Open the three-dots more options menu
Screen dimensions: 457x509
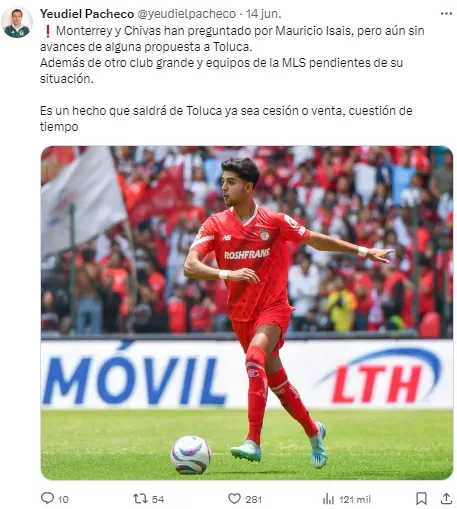(x=446, y=14)
